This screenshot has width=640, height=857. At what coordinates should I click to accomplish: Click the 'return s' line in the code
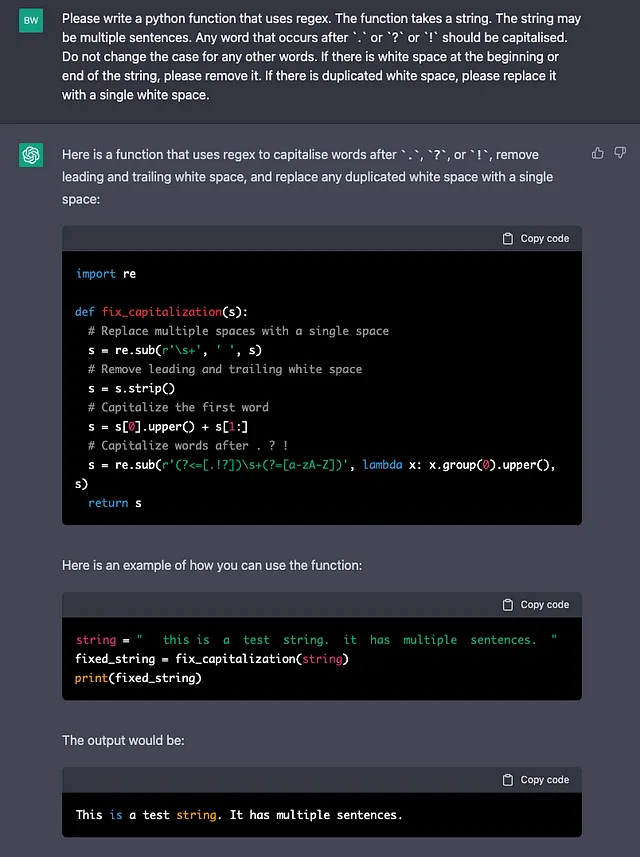click(114, 503)
